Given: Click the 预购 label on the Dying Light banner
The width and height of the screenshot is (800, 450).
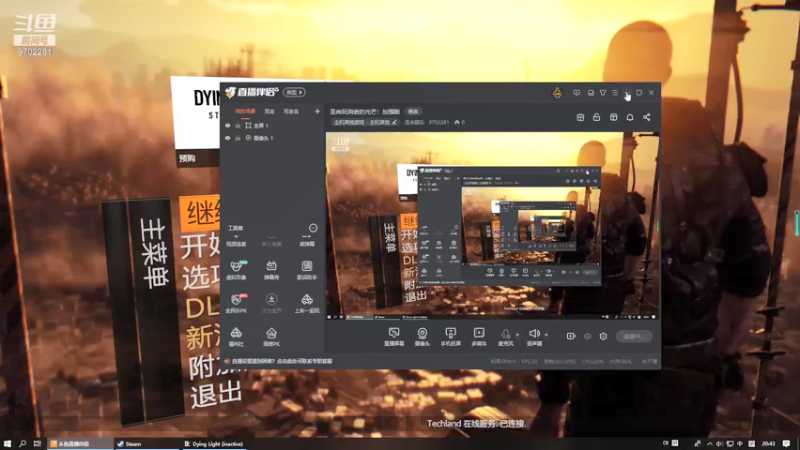Looking at the screenshot, I should 187,159.
